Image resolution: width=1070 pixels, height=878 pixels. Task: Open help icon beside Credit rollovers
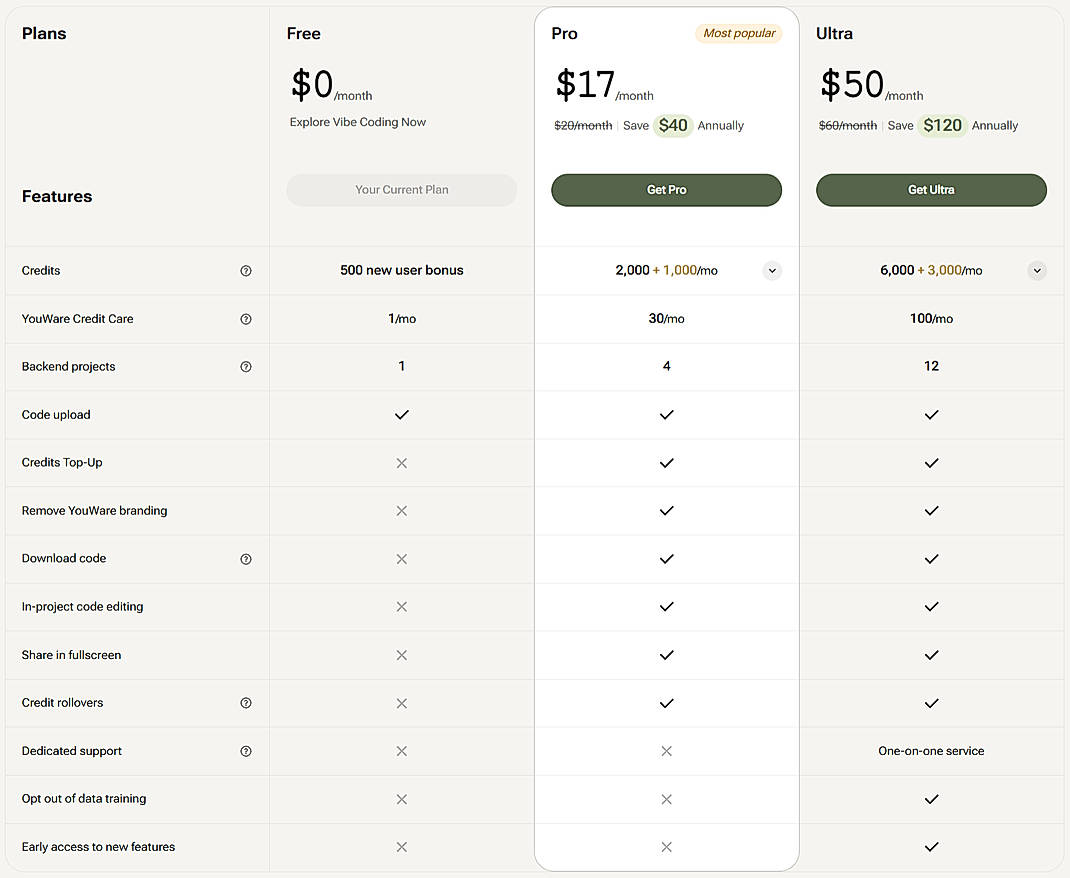[x=246, y=703]
